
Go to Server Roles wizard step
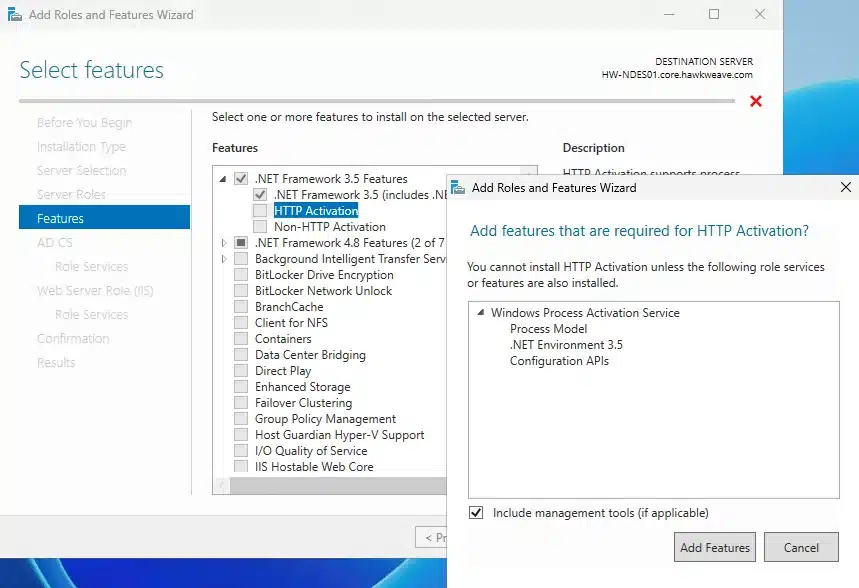pyautogui.click(x=71, y=194)
